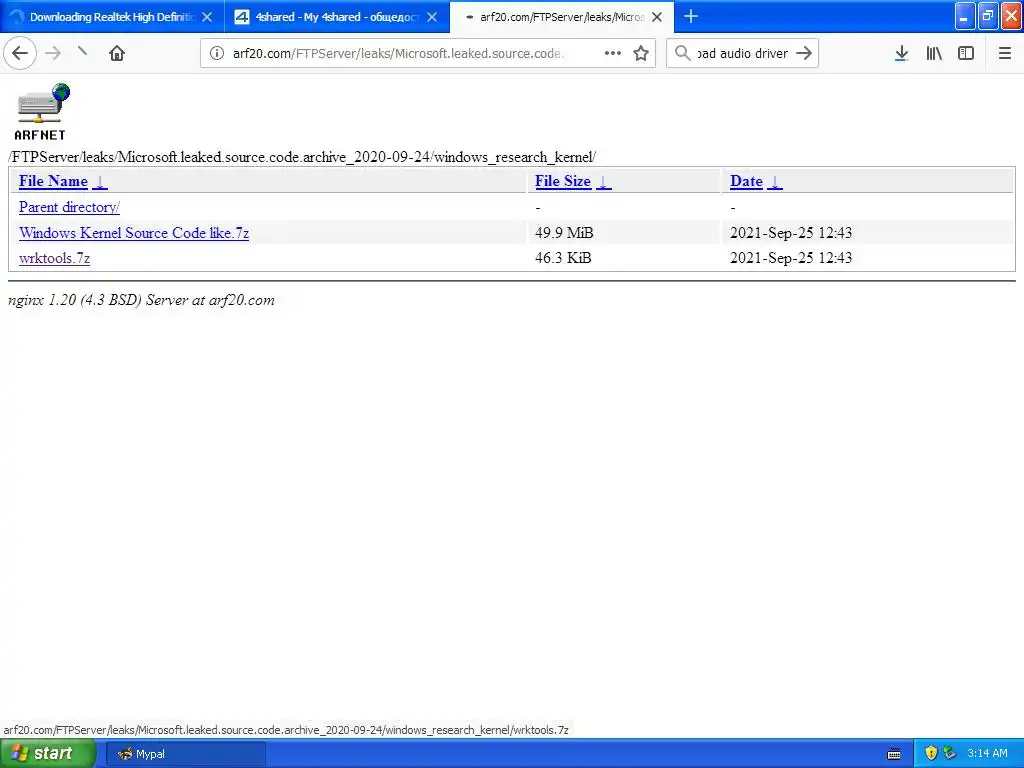Viewport: 1024px width, 768px height.
Task: Sort descending arrow next to File Size
Action: click(x=603, y=182)
